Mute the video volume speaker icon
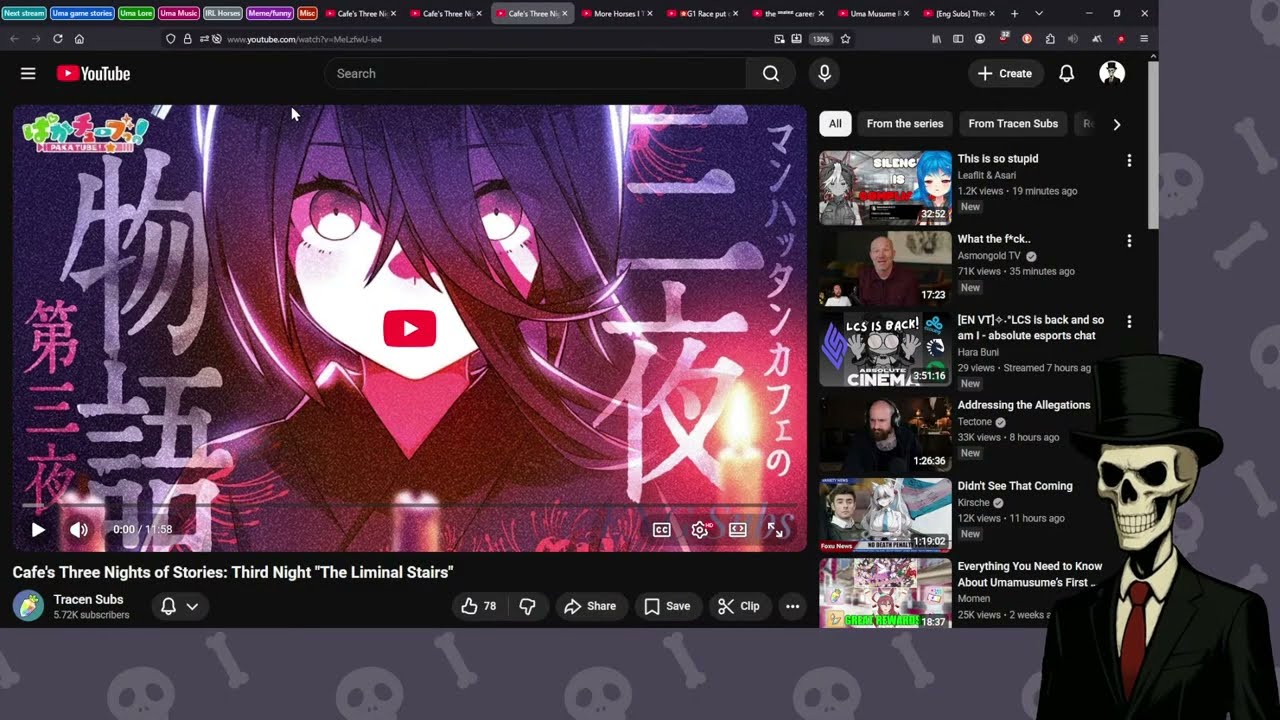The image size is (1280, 720). click(79, 530)
